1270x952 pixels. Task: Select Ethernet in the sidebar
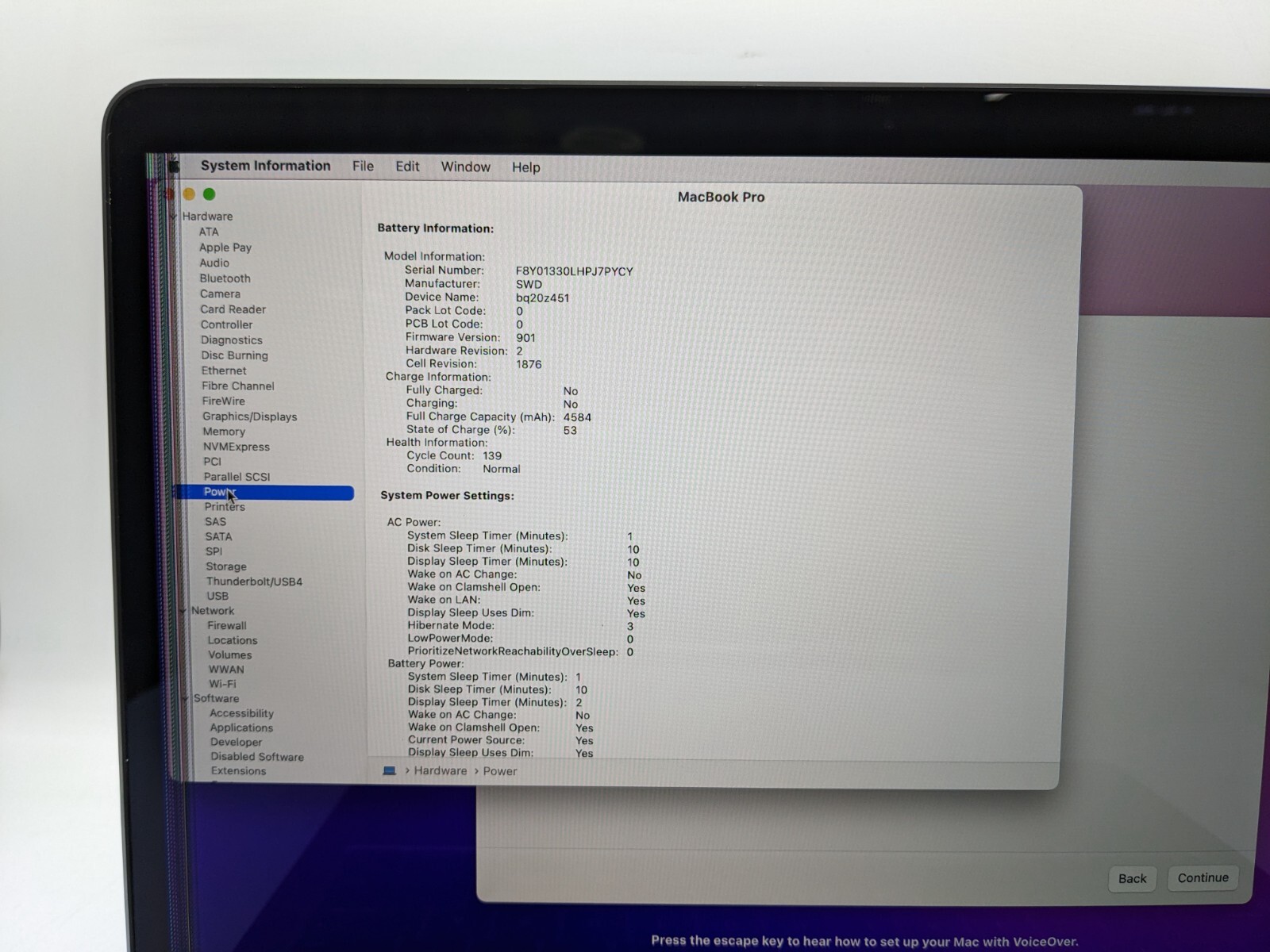[224, 370]
